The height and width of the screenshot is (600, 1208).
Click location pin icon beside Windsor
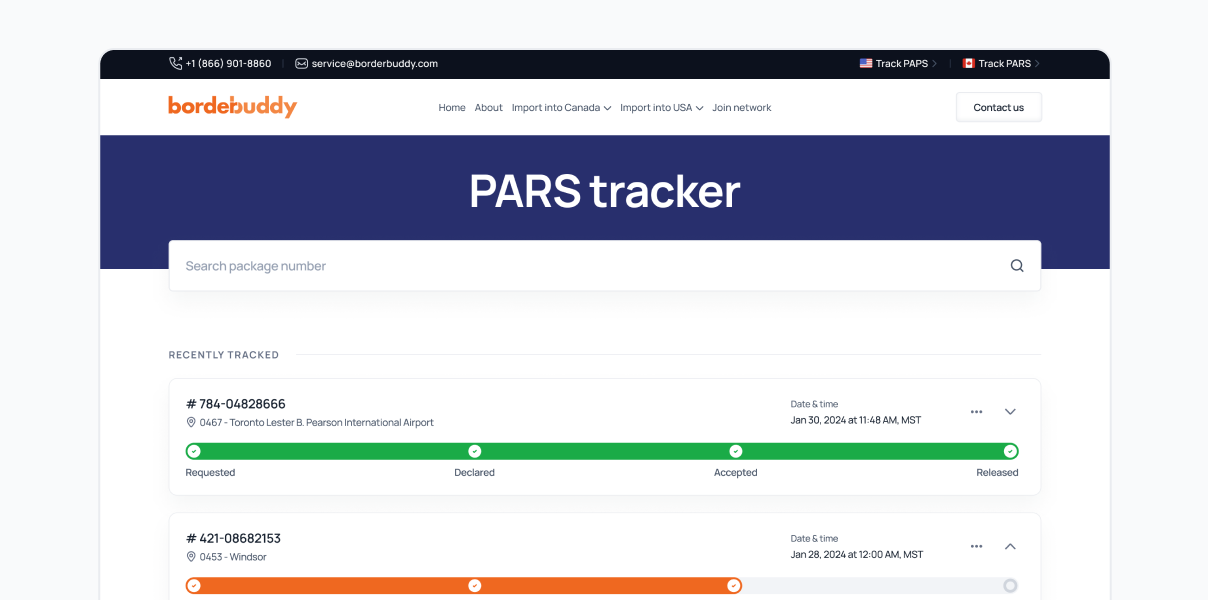(191, 556)
